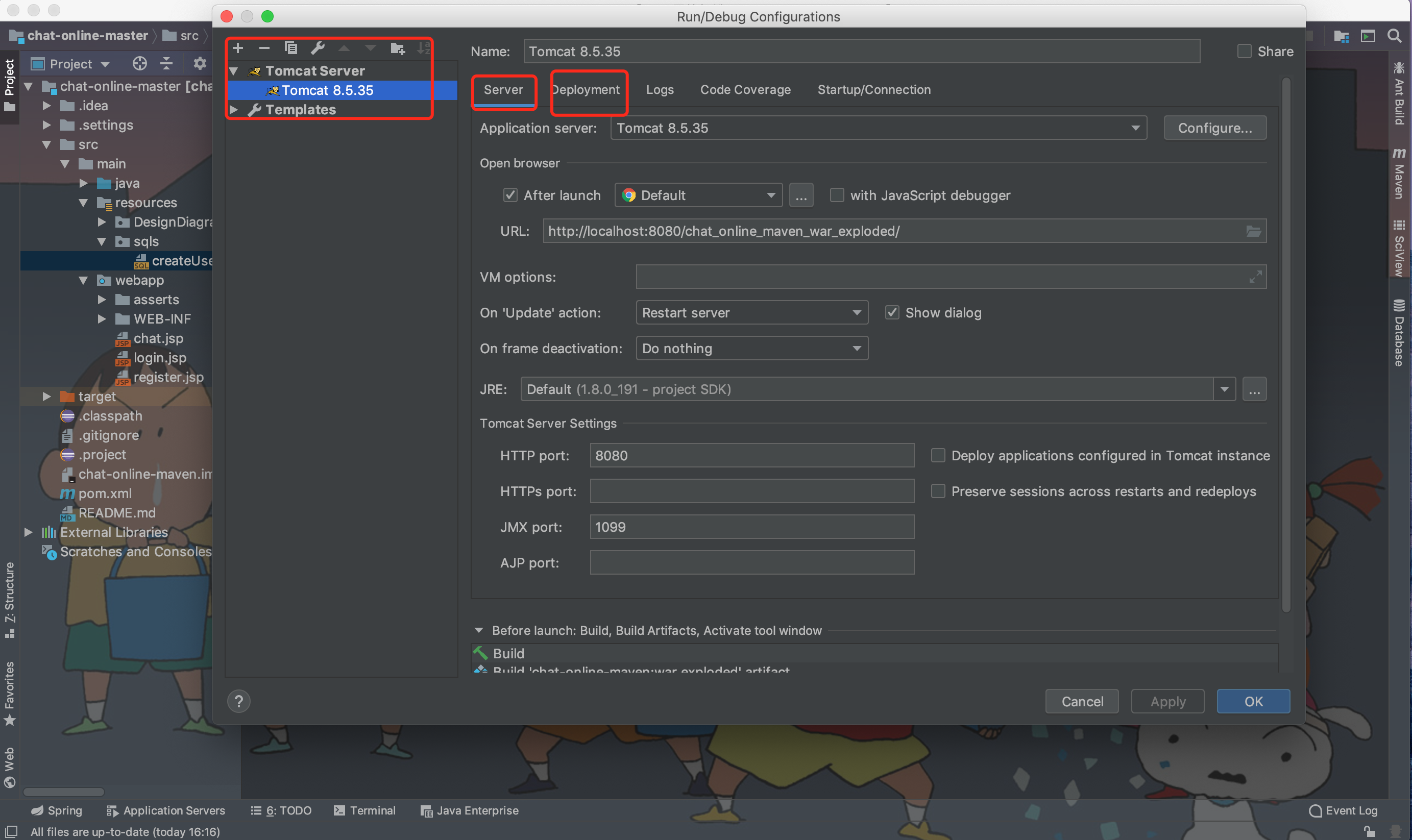The image size is (1412, 840).
Task: Click the OK button
Action: 1253,701
